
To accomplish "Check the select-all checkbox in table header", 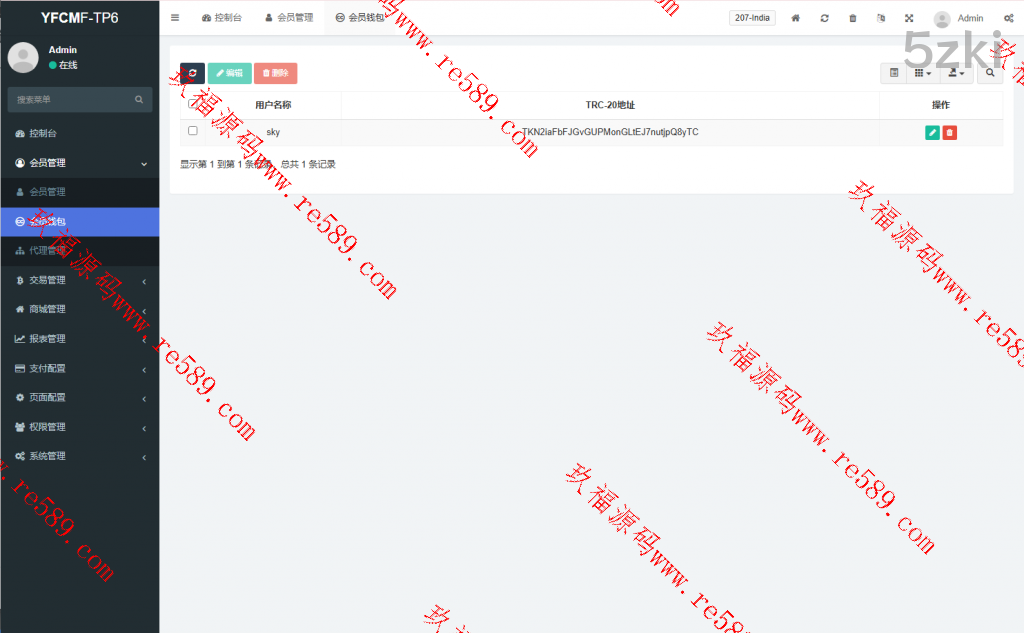I will [x=193, y=104].
